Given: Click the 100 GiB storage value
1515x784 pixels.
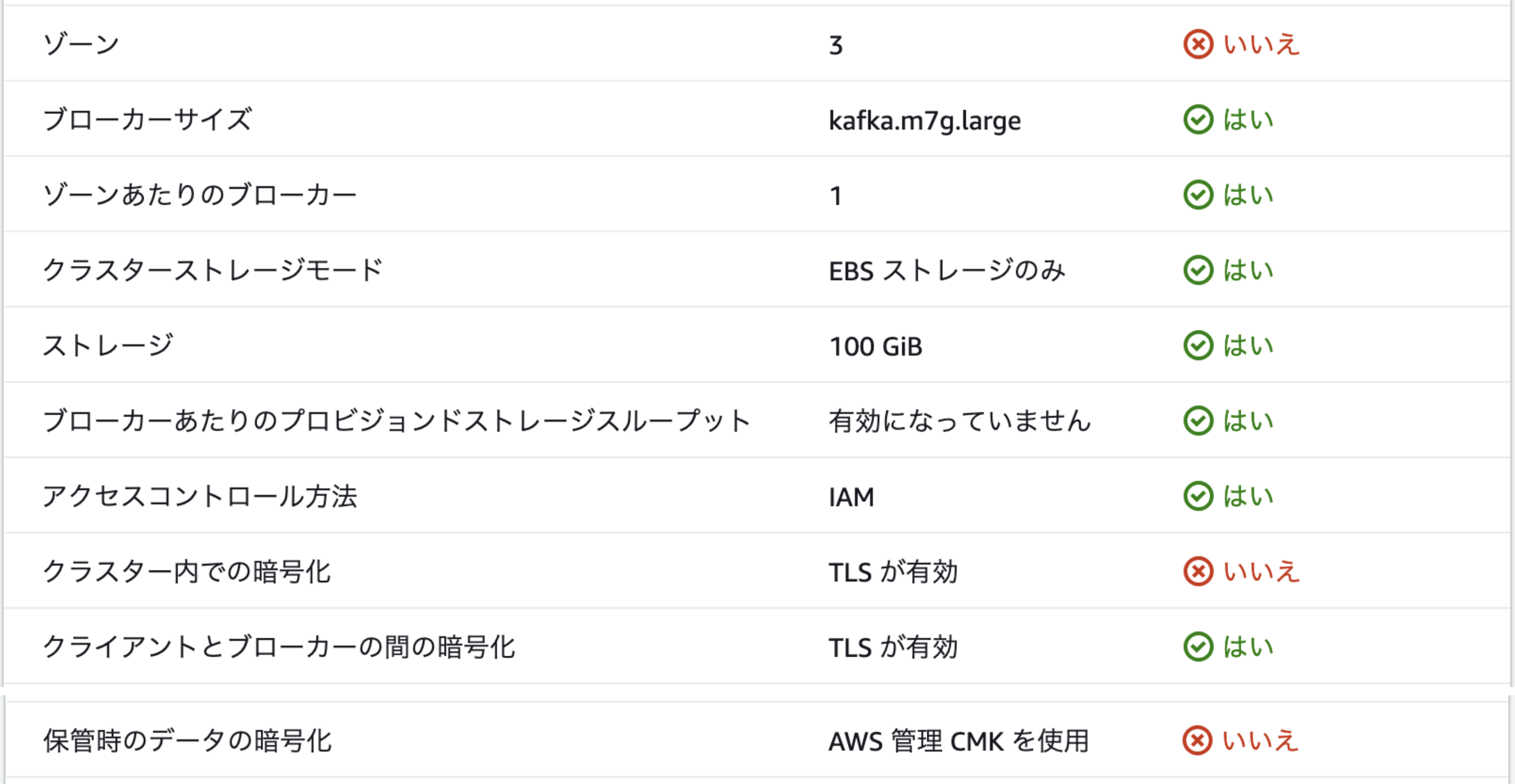Looking at the screenshot, I should (x=875, y=346).
